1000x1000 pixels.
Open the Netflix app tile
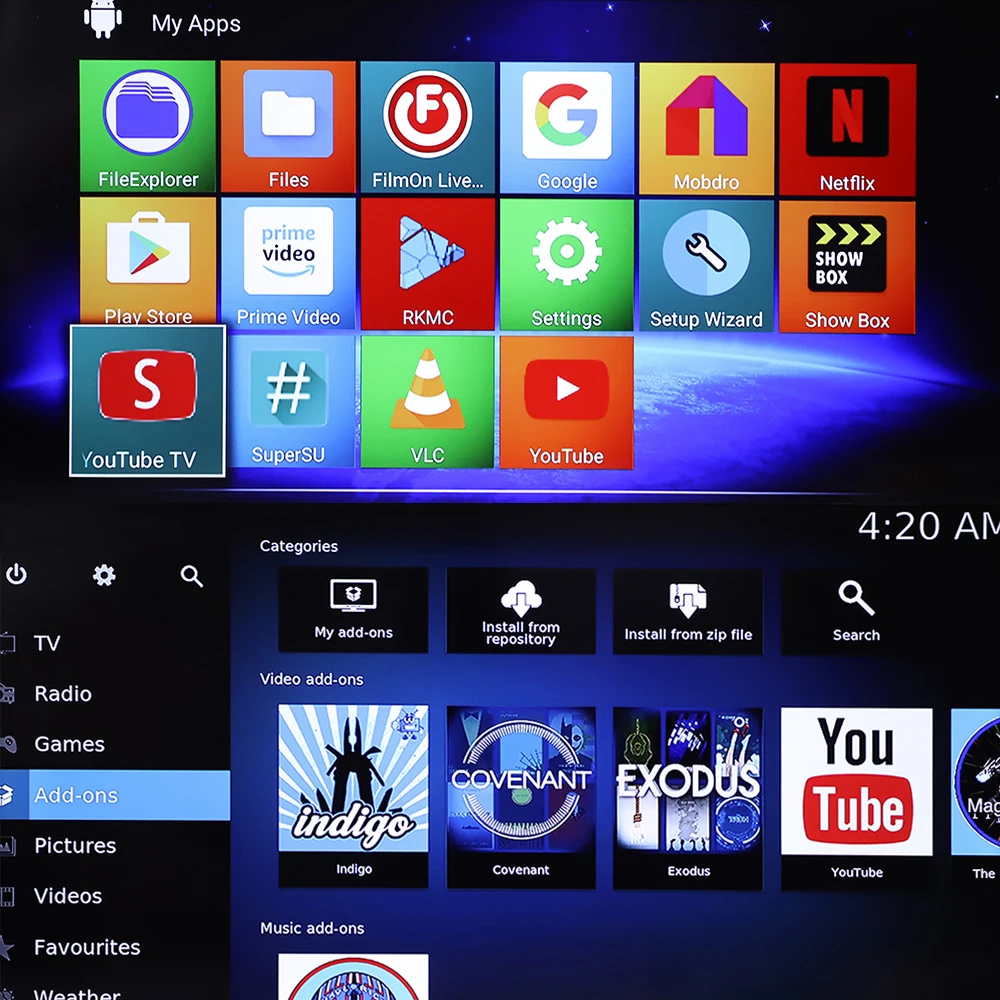tap(848, 129)
